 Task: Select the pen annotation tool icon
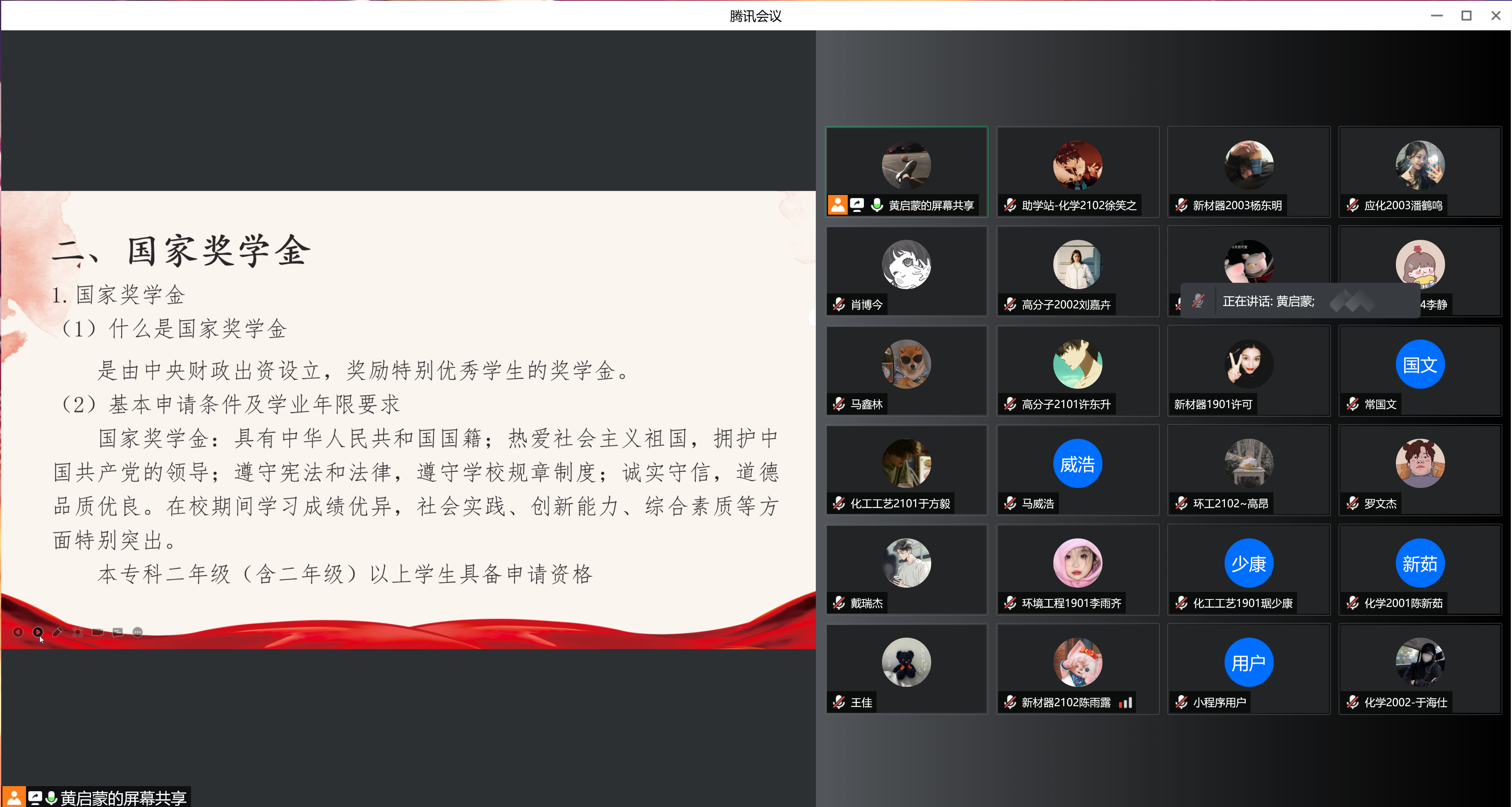[57, 632]
